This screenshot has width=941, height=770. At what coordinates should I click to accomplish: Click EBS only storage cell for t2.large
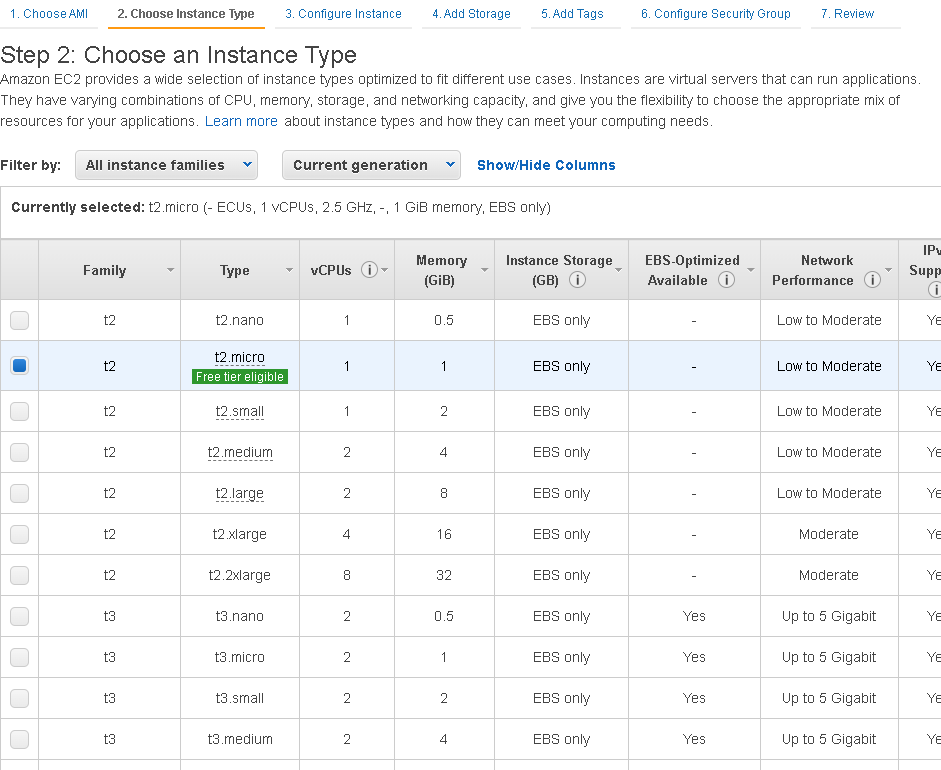pyautogui.click(x=561, y=493)
